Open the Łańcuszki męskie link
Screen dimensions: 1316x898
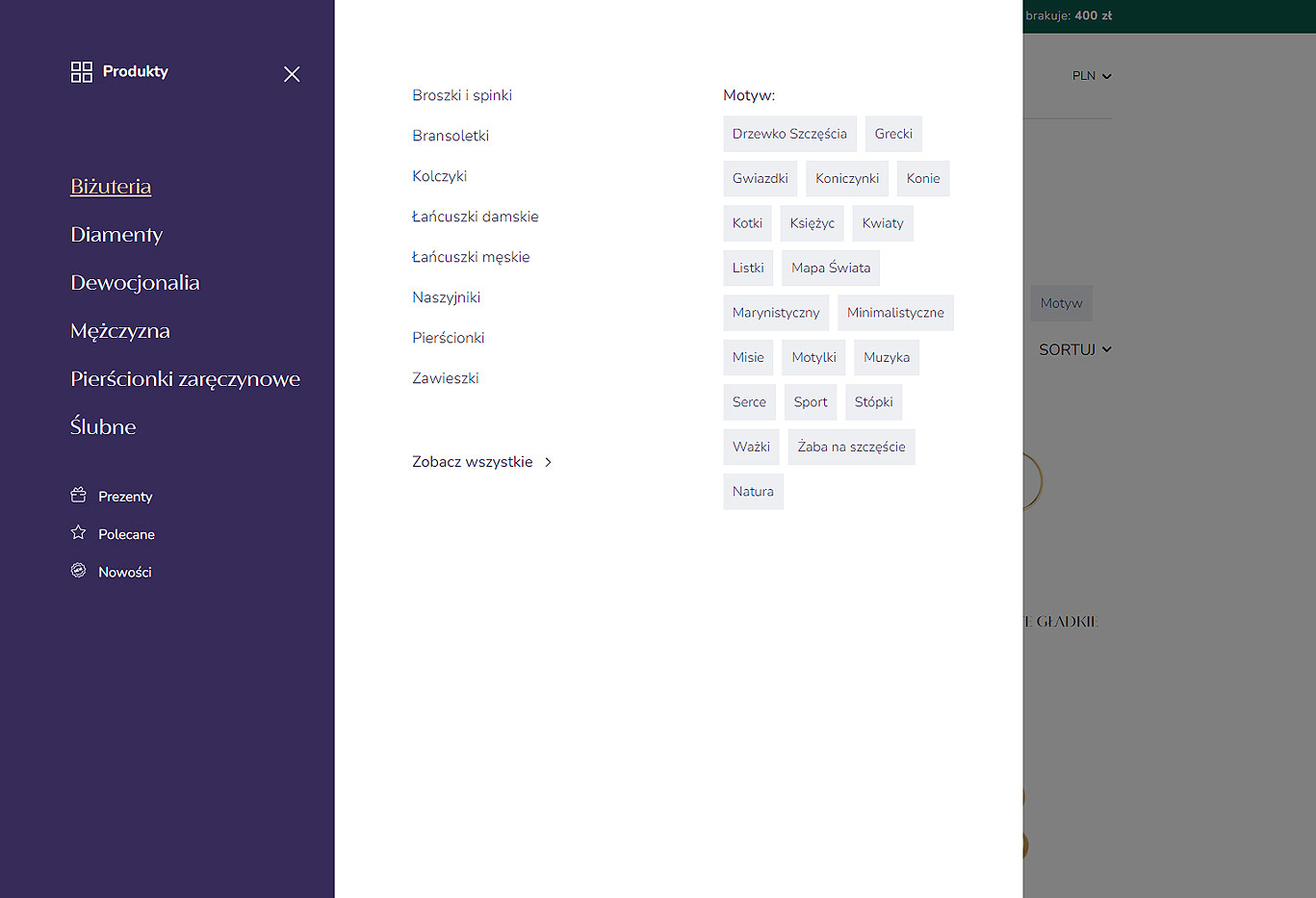[x=471, y=257]
